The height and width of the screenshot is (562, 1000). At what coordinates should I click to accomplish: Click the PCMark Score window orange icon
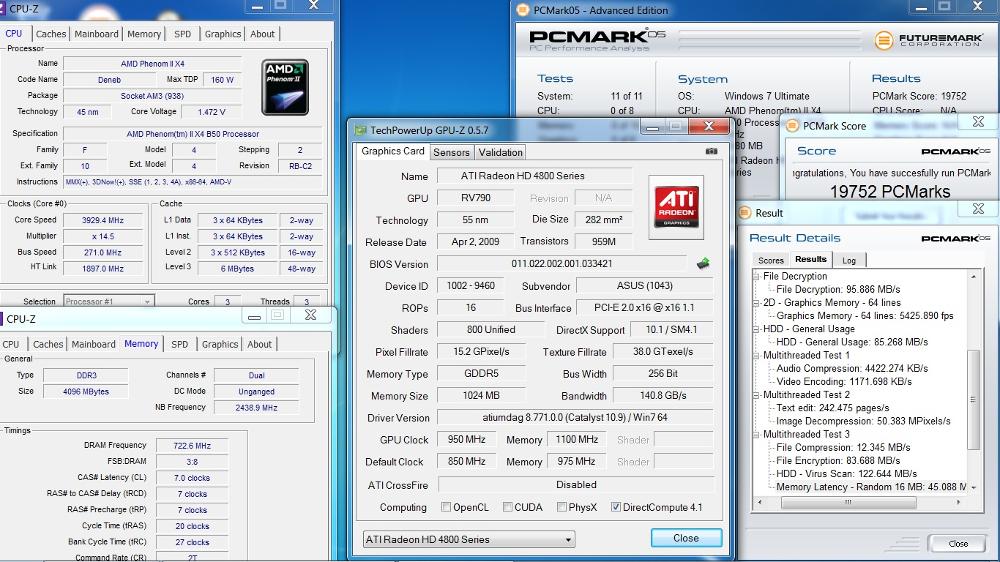pyautogui.click(x=792, y=126)
